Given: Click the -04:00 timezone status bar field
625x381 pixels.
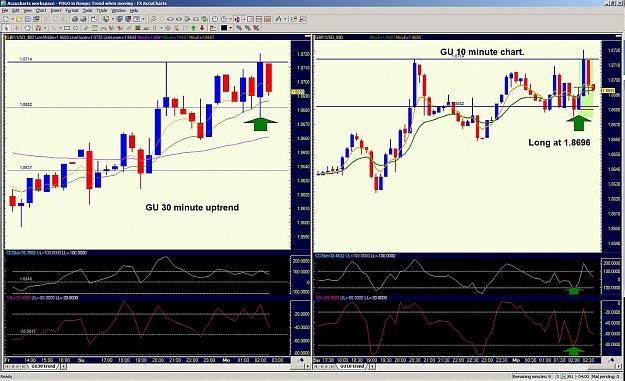Looking at the screenshot, I should [582, 376].
